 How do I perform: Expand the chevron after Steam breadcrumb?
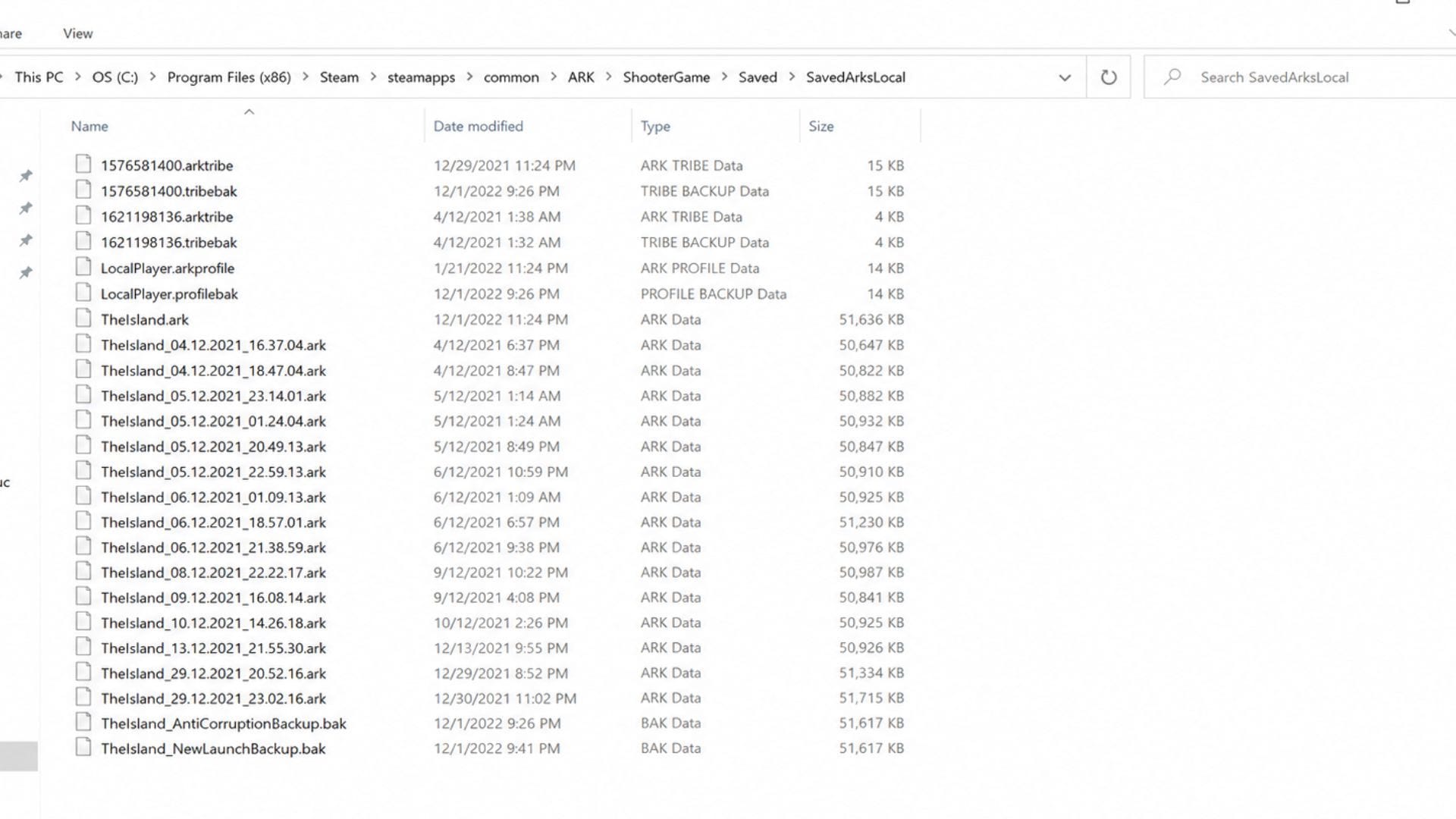[373, 77]
